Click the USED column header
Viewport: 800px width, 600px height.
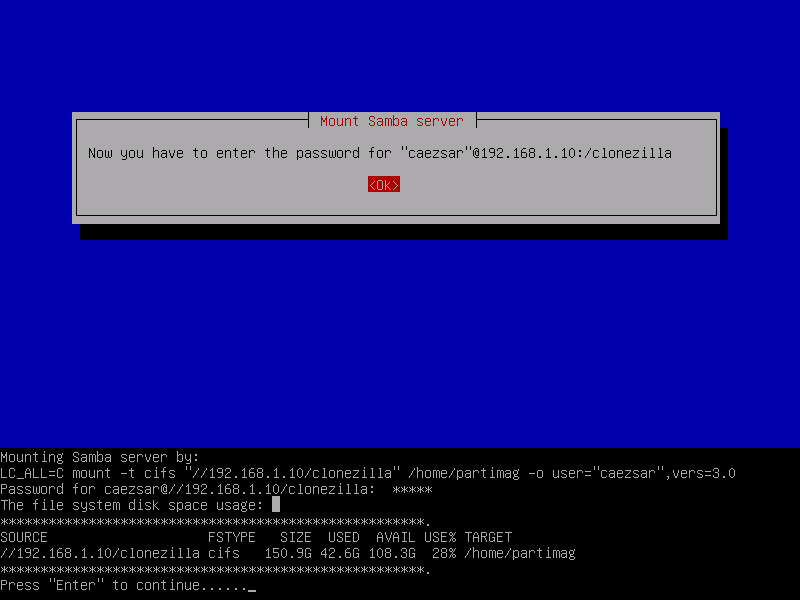point(343,537)
